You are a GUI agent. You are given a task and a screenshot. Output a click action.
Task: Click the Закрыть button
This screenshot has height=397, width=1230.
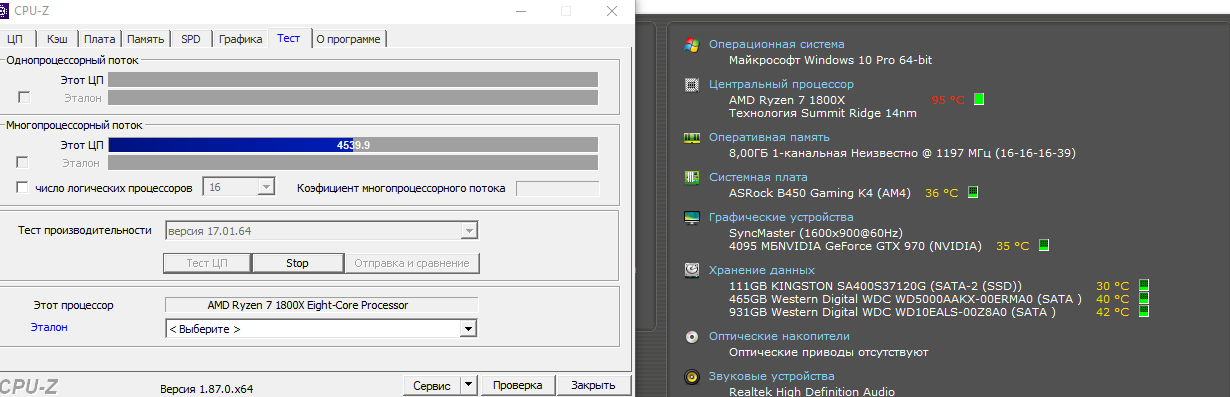click(x=593, y=385)
